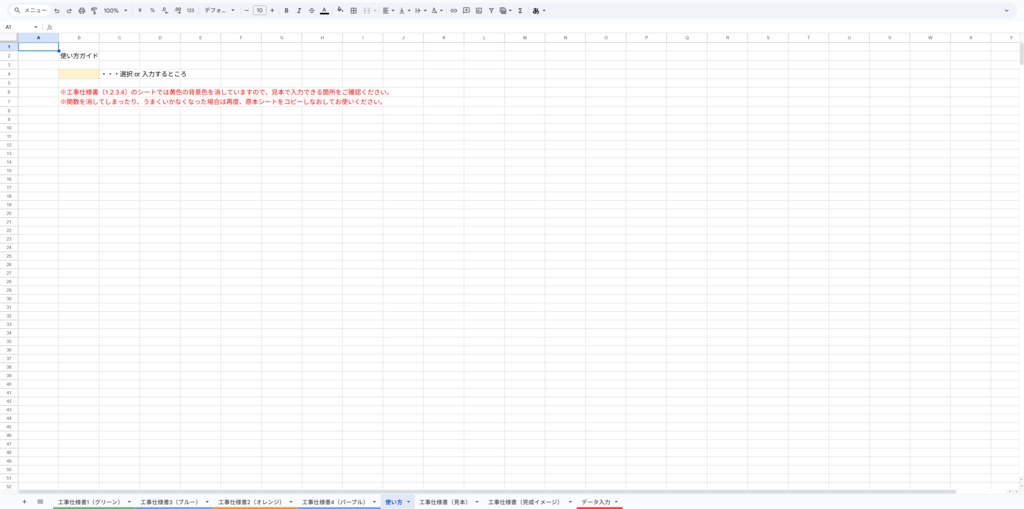1024x509 pixels.
Task: Open text wrapping dropdown
Action: coord(421,11)
